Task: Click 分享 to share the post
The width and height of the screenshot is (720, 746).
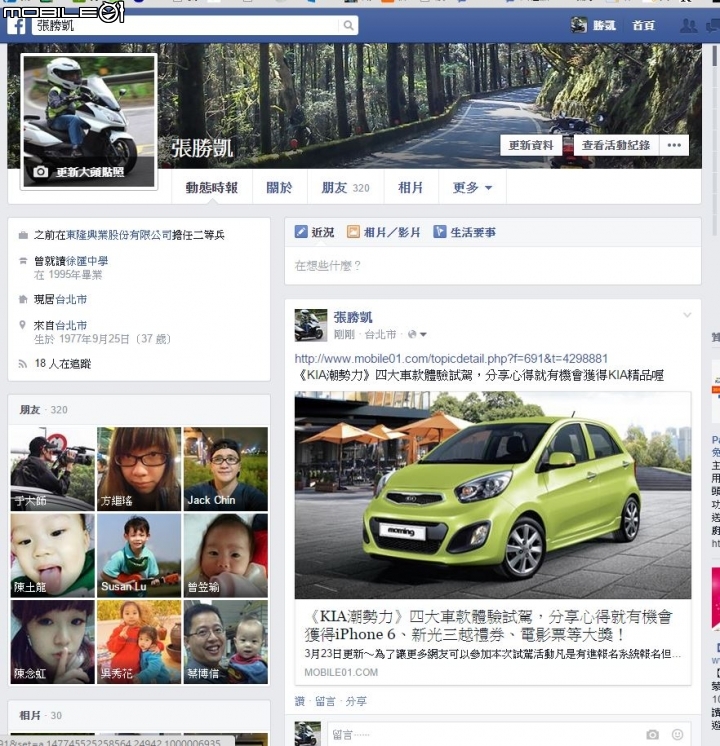Action: click(356, 701)
